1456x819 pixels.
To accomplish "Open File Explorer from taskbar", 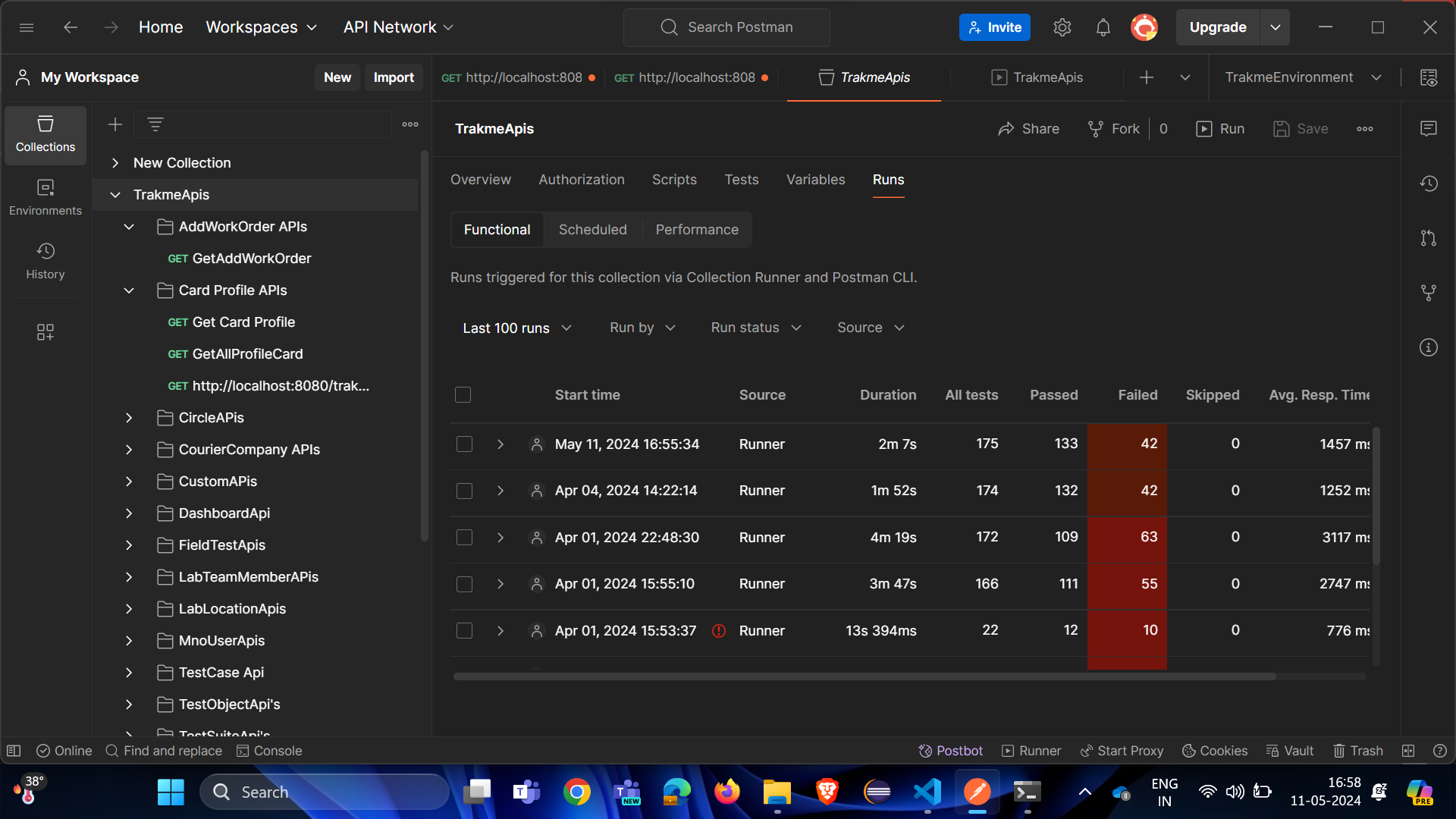I will 777,792.
